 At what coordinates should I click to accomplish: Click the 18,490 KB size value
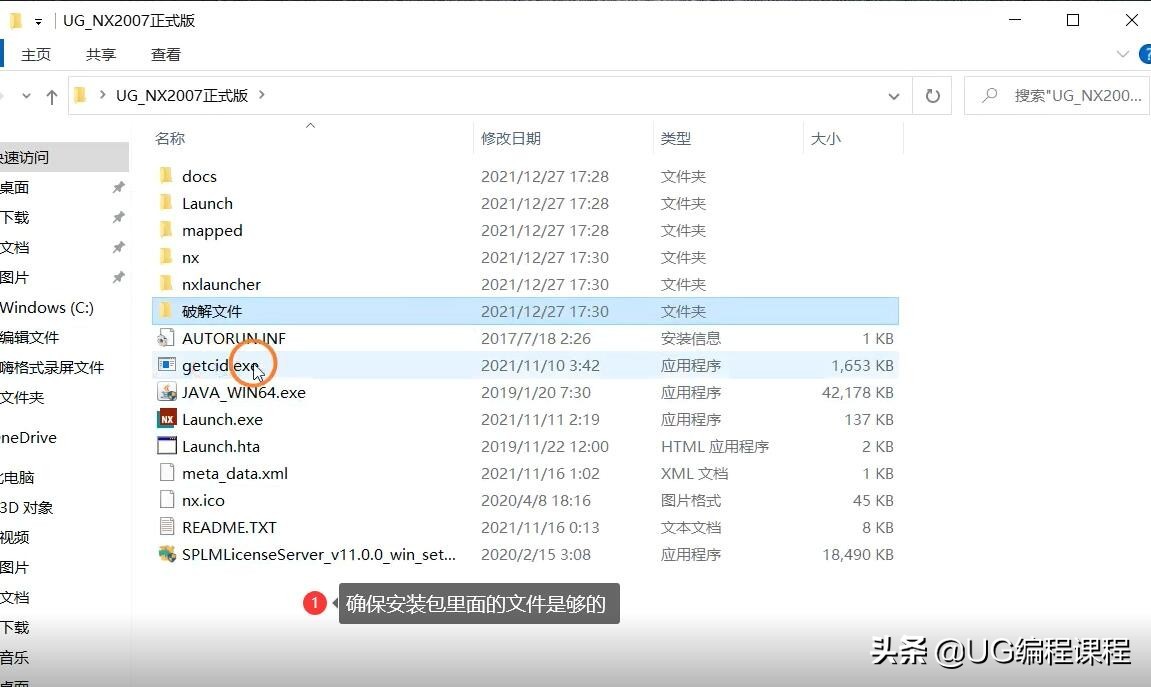857,554
